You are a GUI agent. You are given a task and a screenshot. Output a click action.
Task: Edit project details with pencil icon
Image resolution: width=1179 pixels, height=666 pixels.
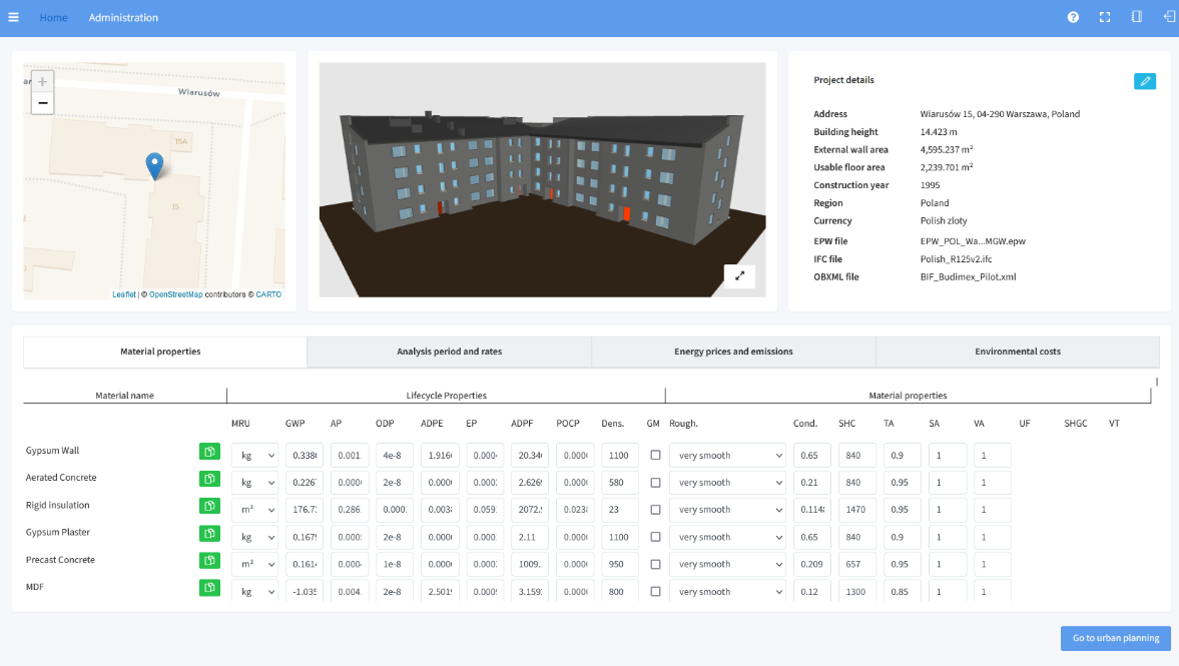pyautogui.click(x=1144, y=81)
